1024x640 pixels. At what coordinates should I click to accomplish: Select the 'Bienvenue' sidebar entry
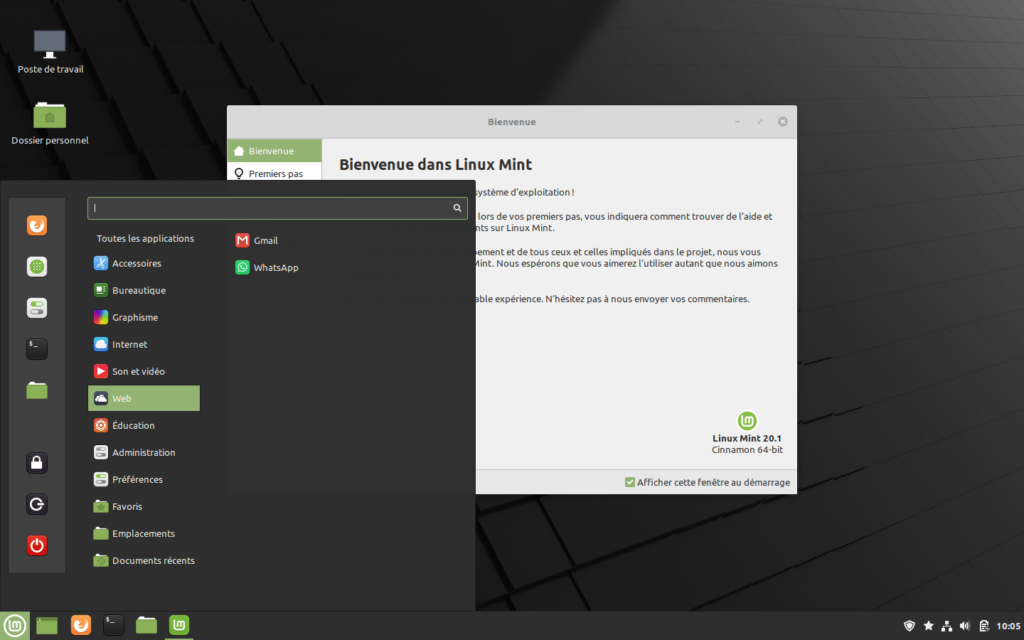click(x=274, y=149)
